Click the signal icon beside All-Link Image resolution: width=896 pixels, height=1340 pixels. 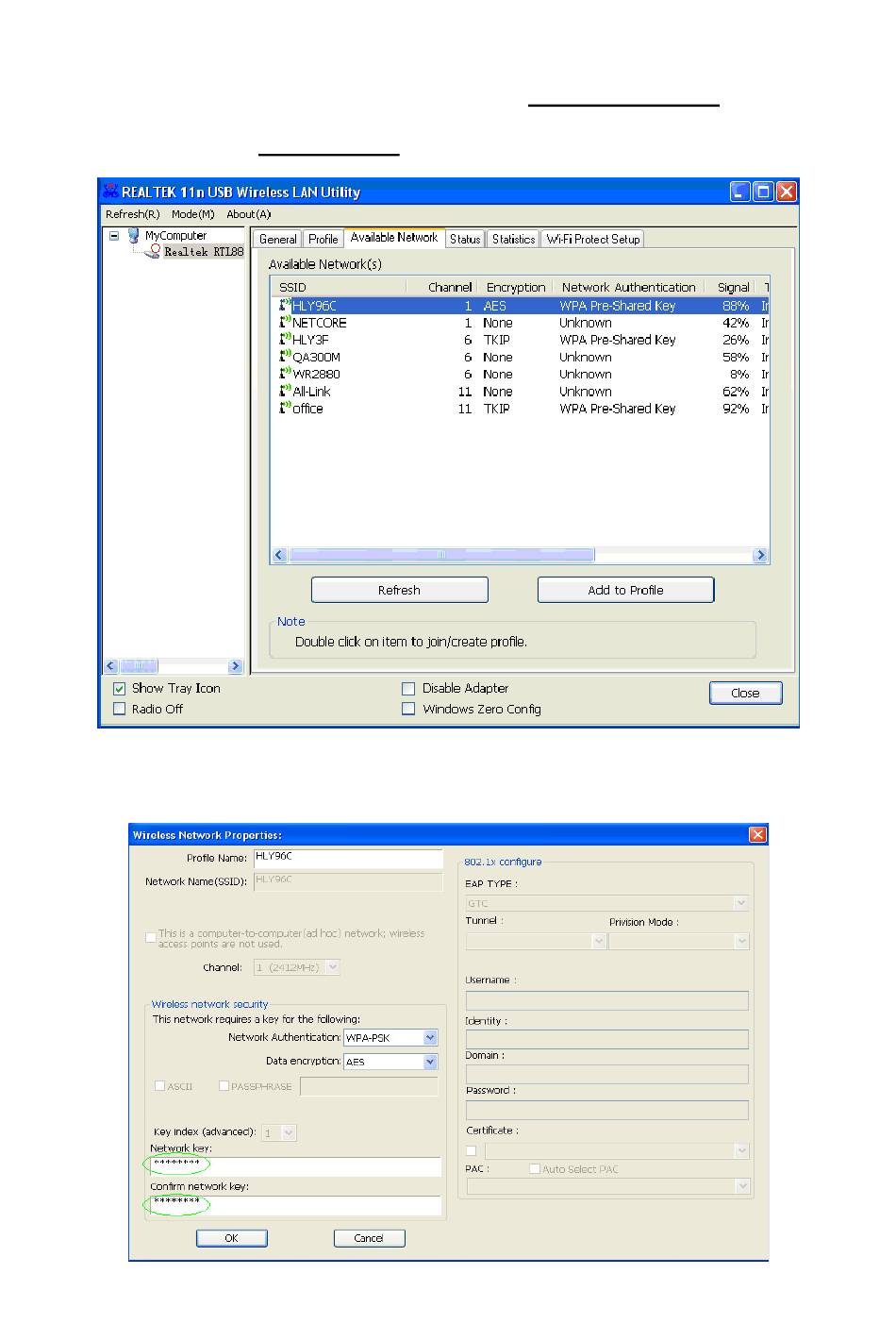tap(285, 391)
